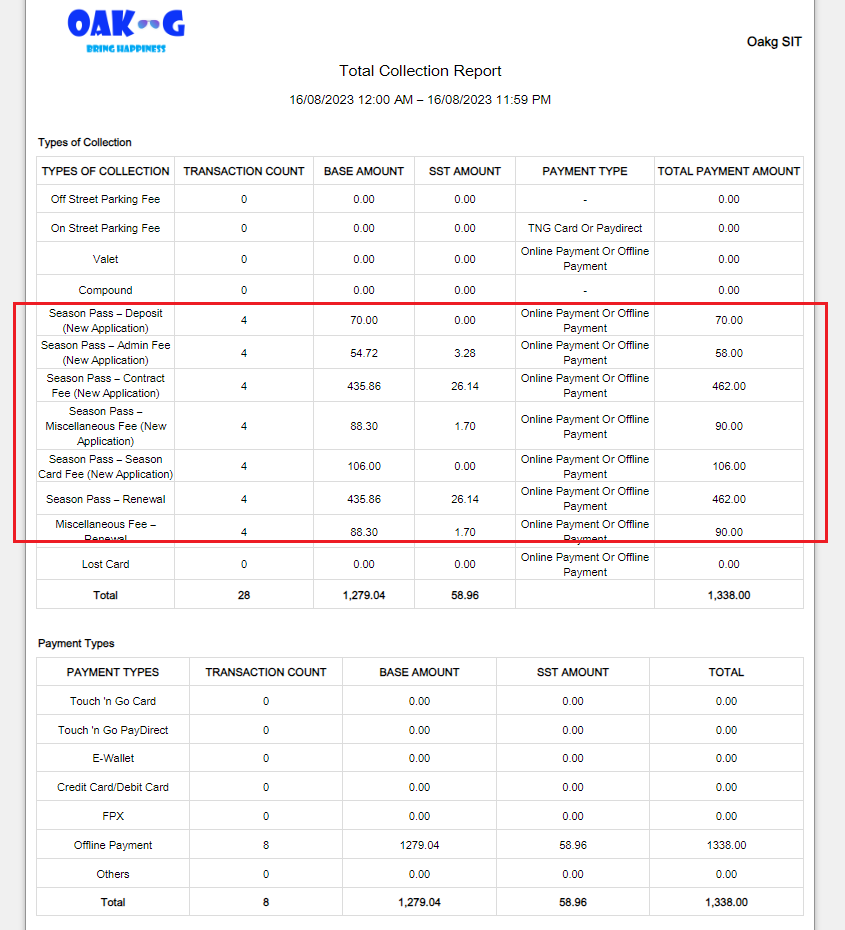
Task: Select the 'Off Street Parking Fee' row label
Action: pyautogui.click(x=106, y=199)
